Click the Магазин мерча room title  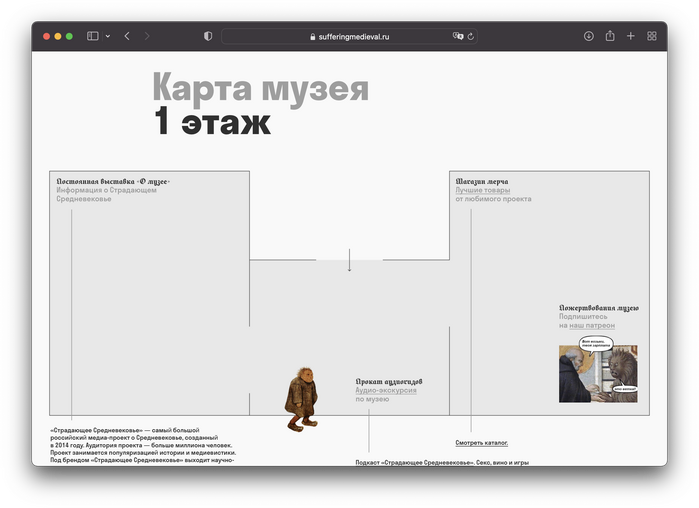[482, 181]
